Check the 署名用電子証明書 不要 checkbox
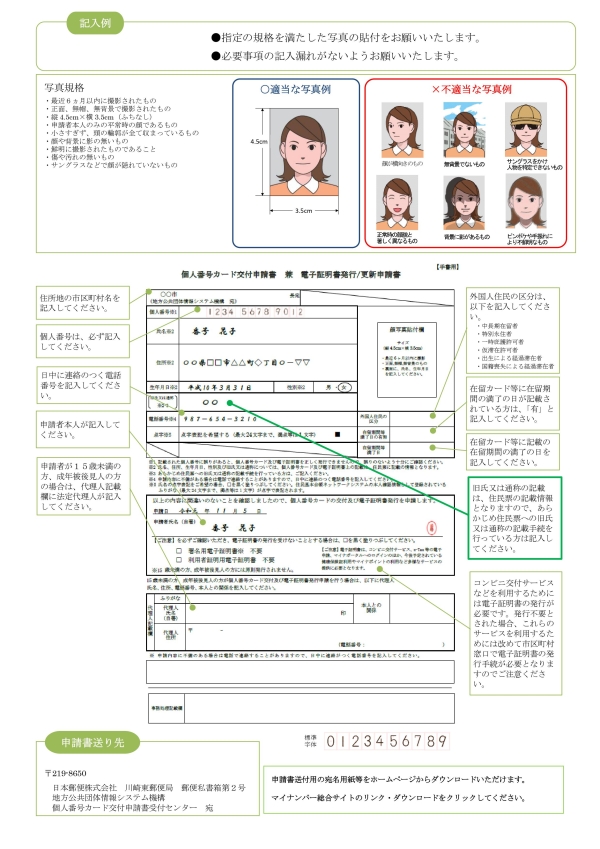 (x=179, y=551)
